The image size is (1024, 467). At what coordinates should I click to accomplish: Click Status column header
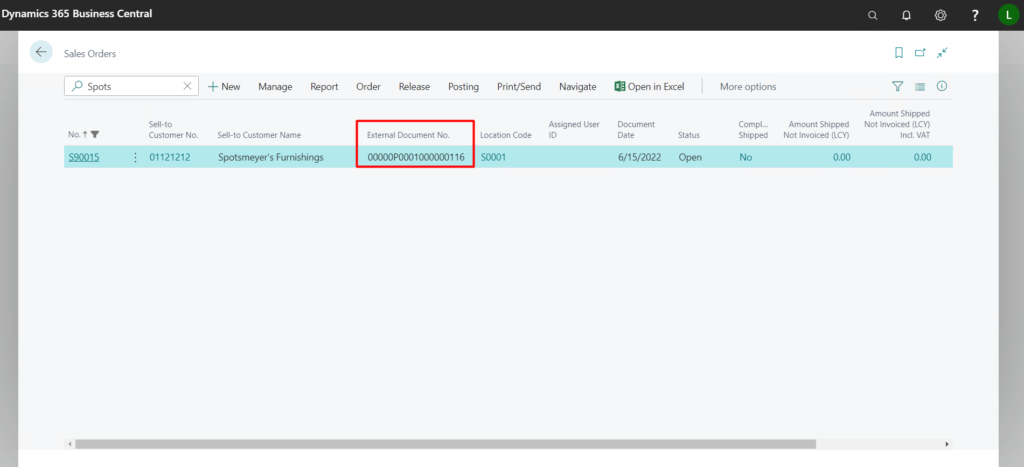tap(689, 135)
